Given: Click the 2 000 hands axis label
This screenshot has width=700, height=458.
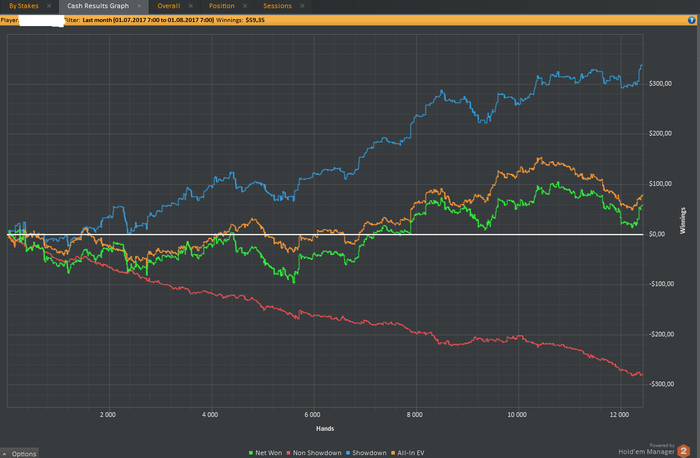Looking at the screenshot, I should (108, 415).
